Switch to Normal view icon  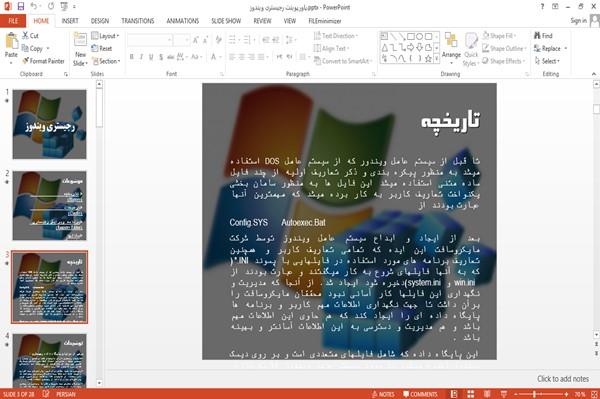pyautogui.click(x=454, y=394)
